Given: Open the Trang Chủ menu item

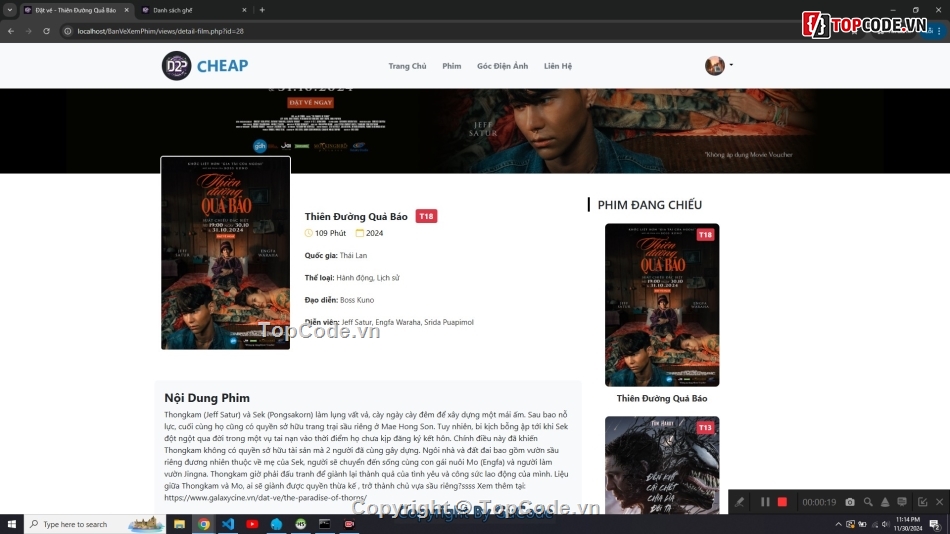Looking at the screenshot, I should click(x=407, y=66).
